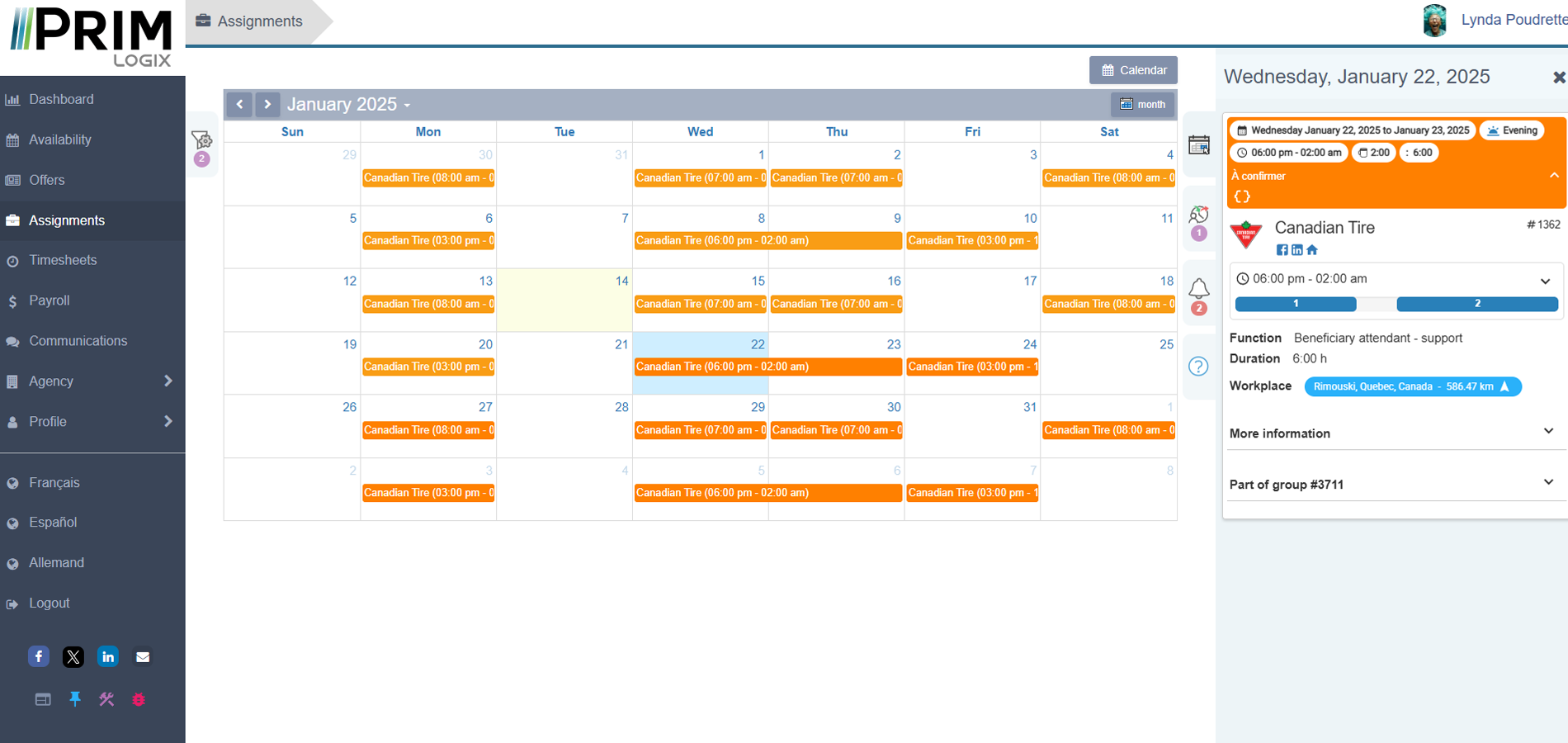Open Canadian Tire's home page icon

click(1312, 250)
